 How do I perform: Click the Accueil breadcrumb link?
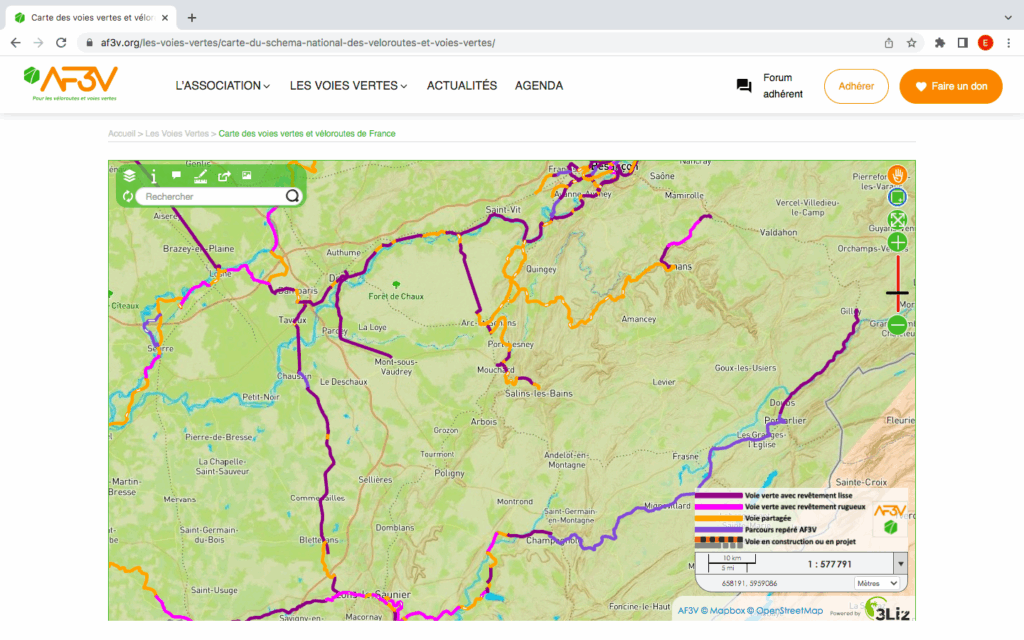(x=121, y=133)
